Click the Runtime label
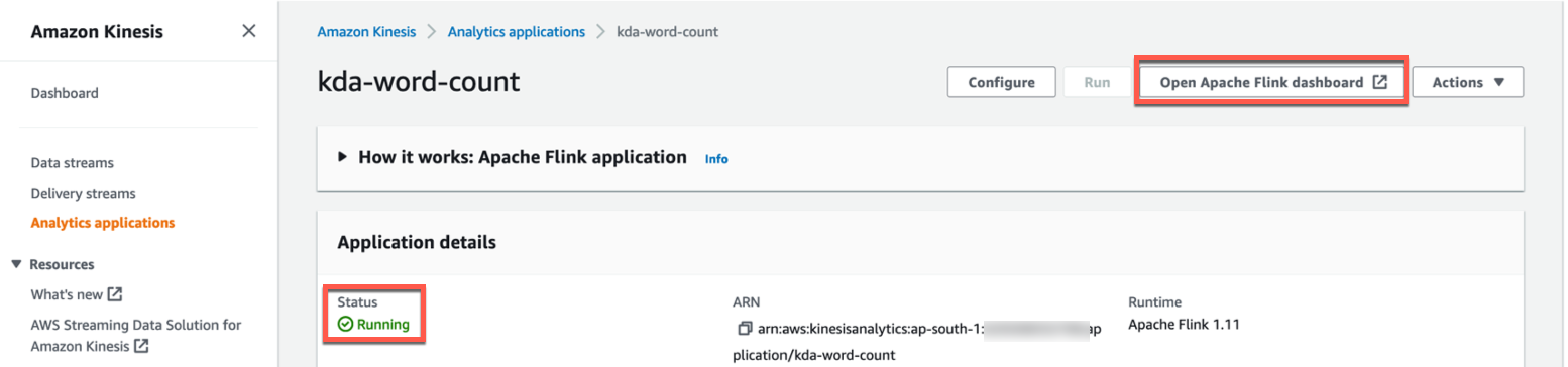 pos(1155,302)
